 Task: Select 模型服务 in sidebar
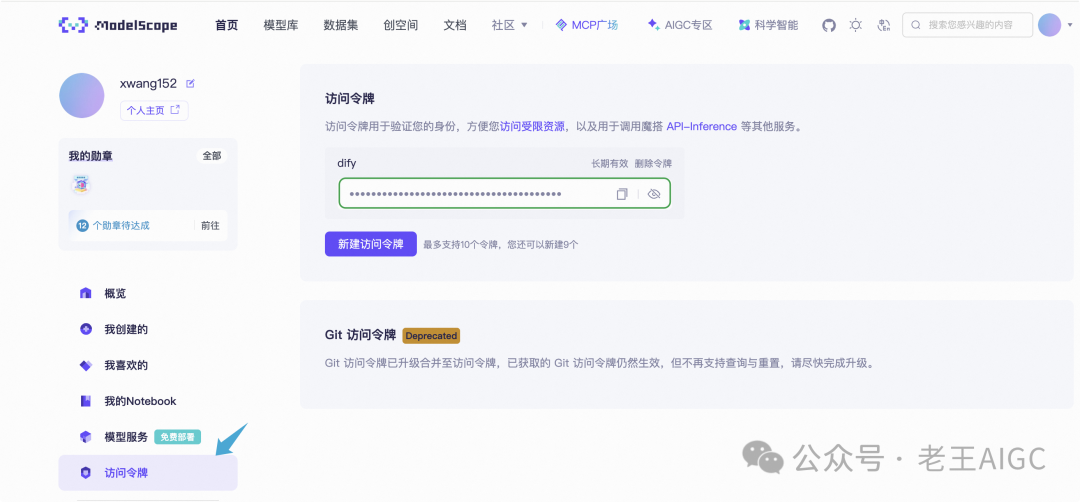pyautogui.click(x=148, y=437)
